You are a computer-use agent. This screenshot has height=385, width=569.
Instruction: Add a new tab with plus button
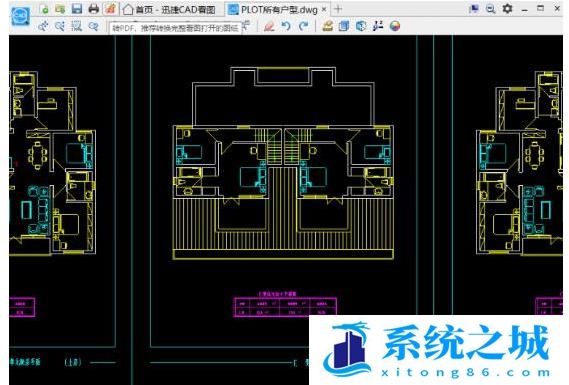(x=338, y=9)
